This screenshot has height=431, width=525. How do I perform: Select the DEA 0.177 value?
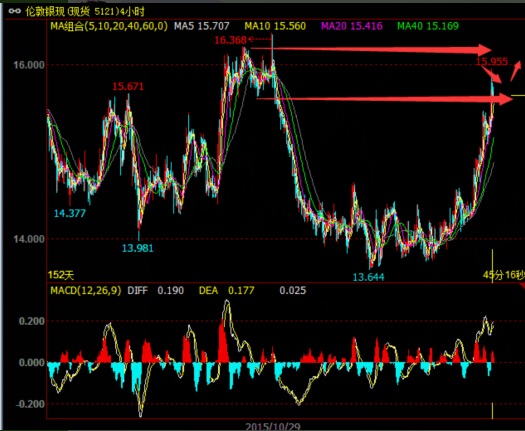[226, 290]
